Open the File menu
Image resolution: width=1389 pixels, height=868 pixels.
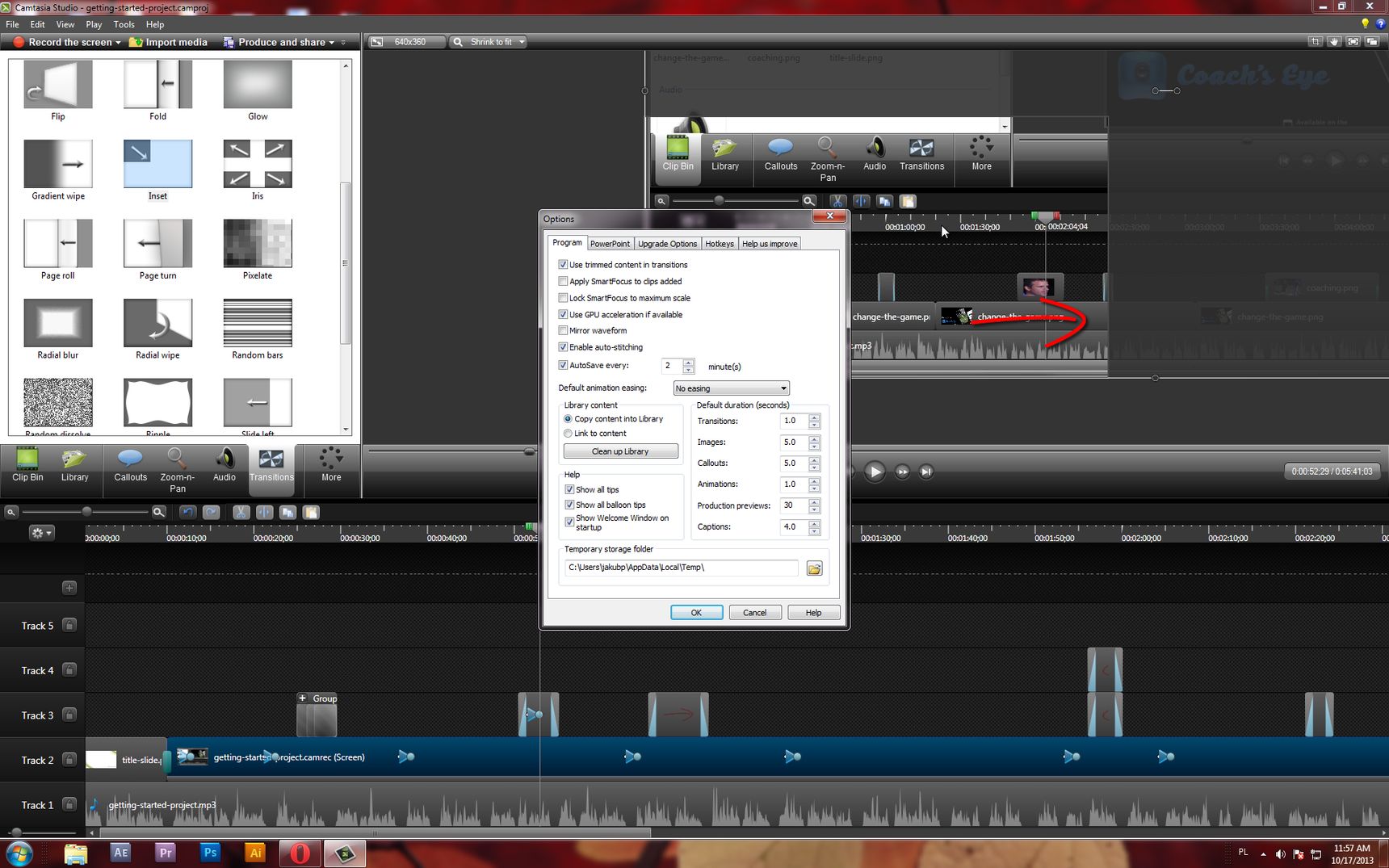pos(12,25)
